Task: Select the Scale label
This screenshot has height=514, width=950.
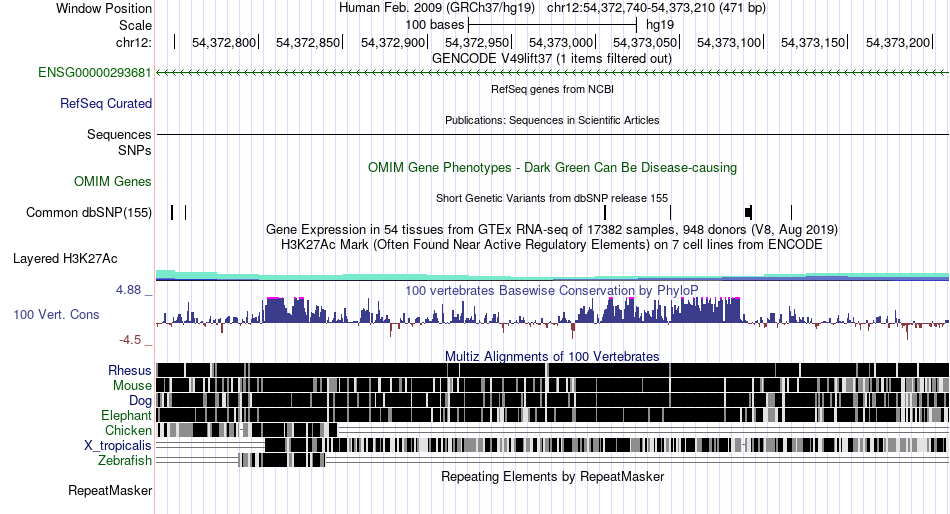Action: click(135, 25)
